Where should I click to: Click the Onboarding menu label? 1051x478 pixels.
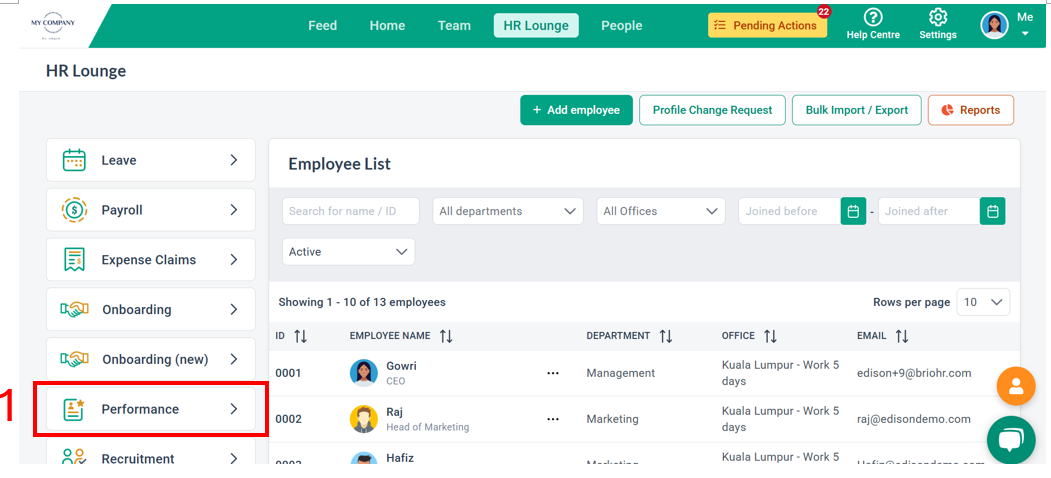(x=137, y=310)
